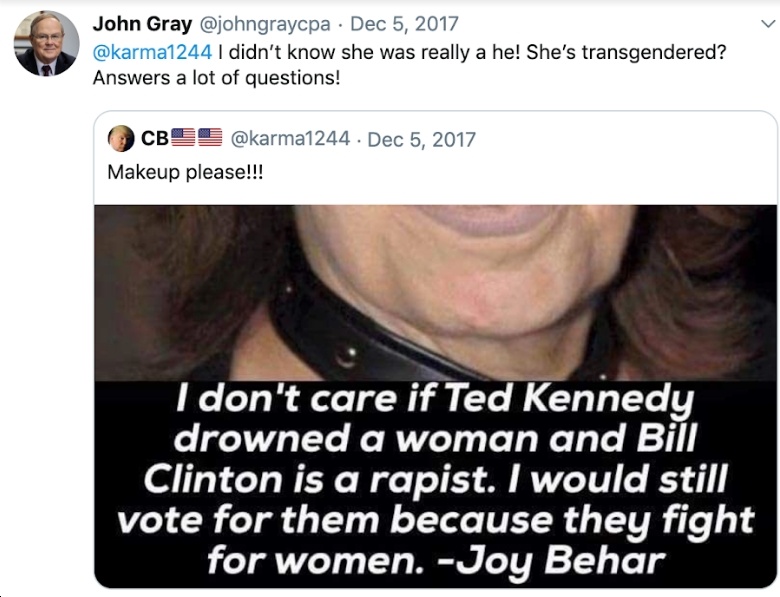
Task: Open main tweet's Dec 5, 2017 timestamp
Action: [404, 24]
